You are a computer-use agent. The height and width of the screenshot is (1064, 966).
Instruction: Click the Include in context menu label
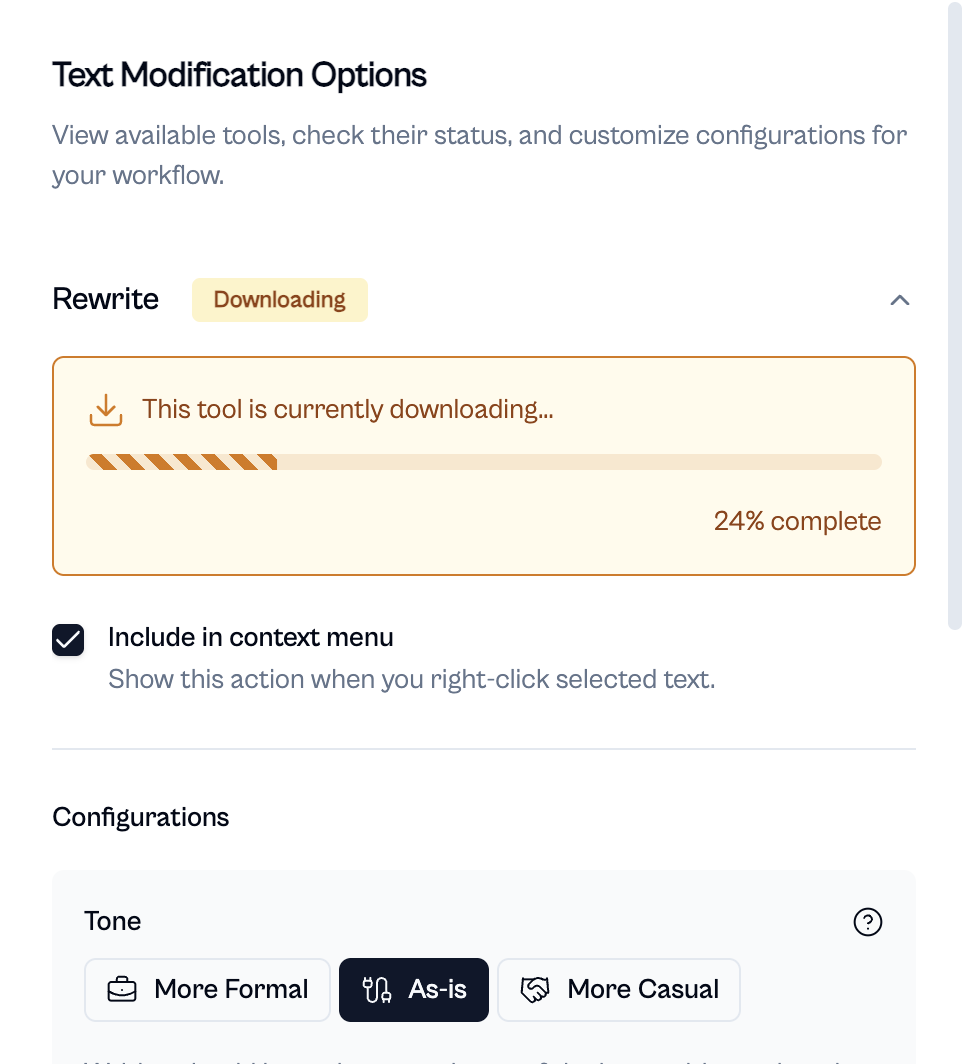250,637
